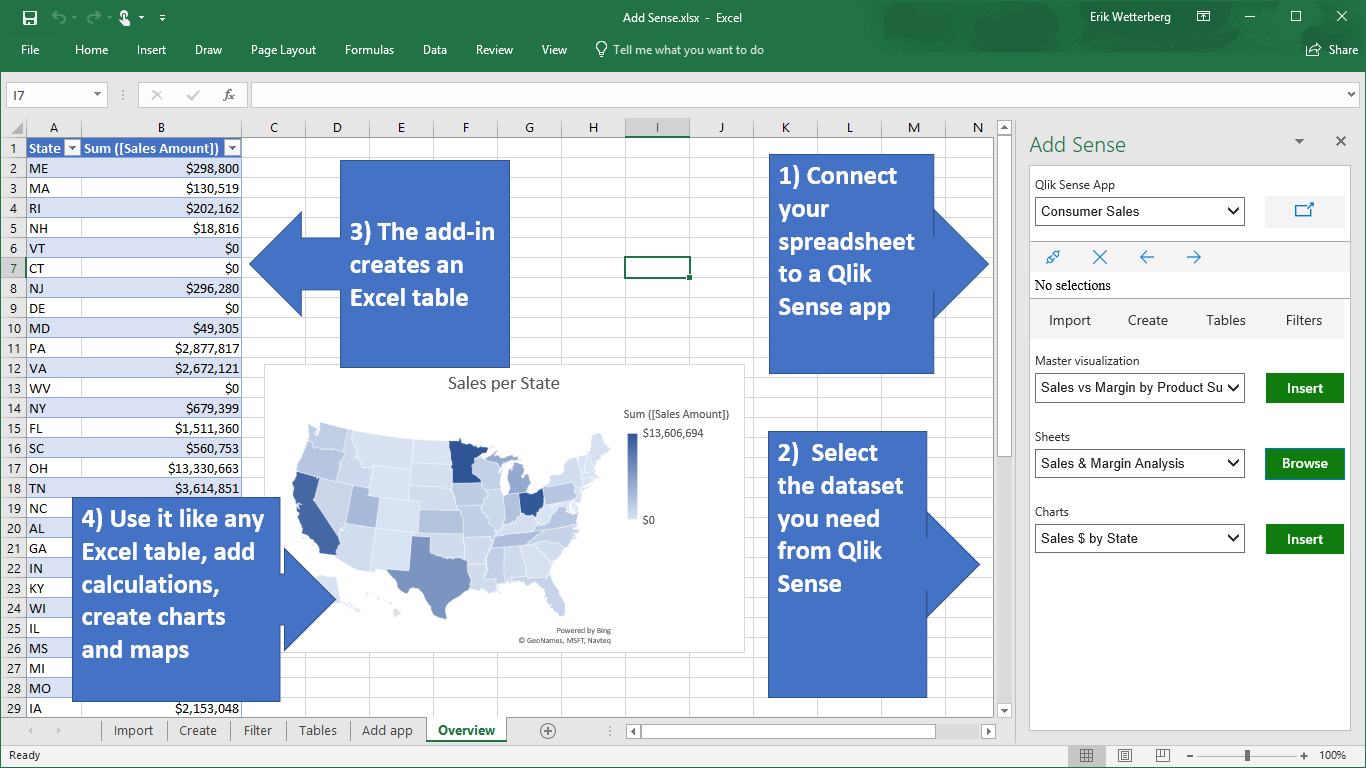1366x768 pixels.
Task: Open the Data ribbon tab
Action: coord(435,50)
